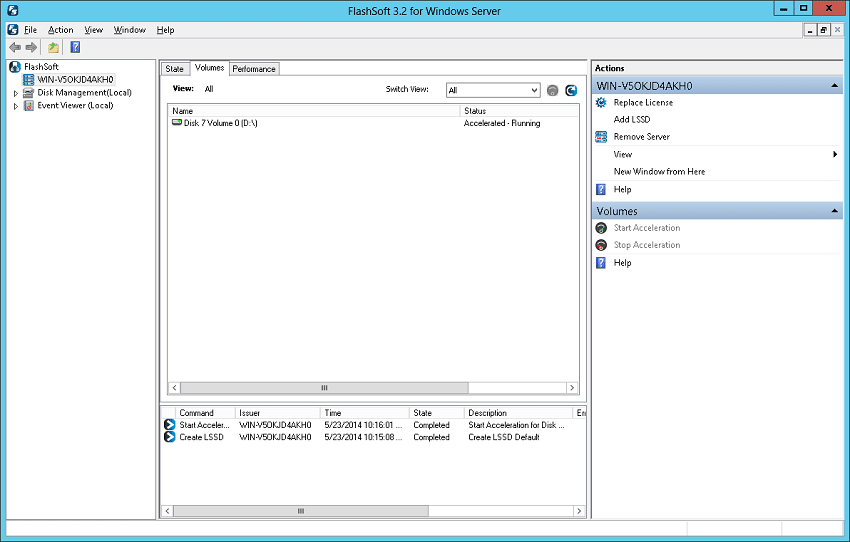Image resolution: width=850 pixels, height=542 pixels.
Task: Click the Stop Acceleration action
Action: [647, 245]
